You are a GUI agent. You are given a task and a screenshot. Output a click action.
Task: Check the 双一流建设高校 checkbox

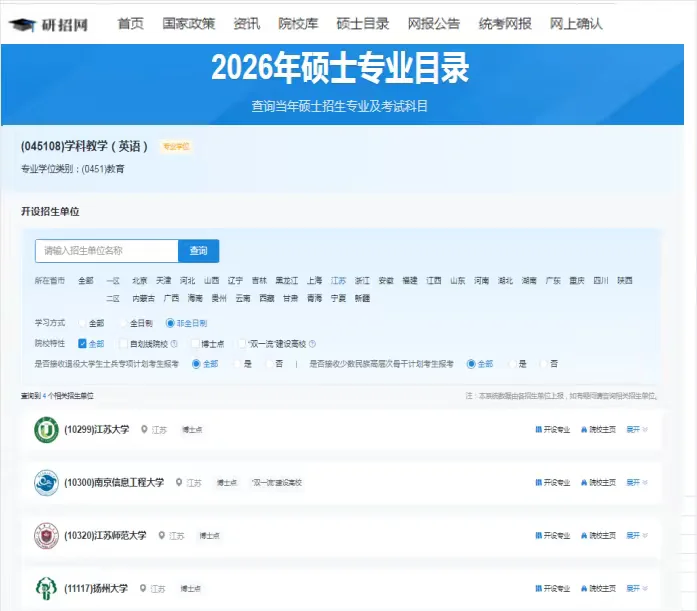click(x=242, y=343)
